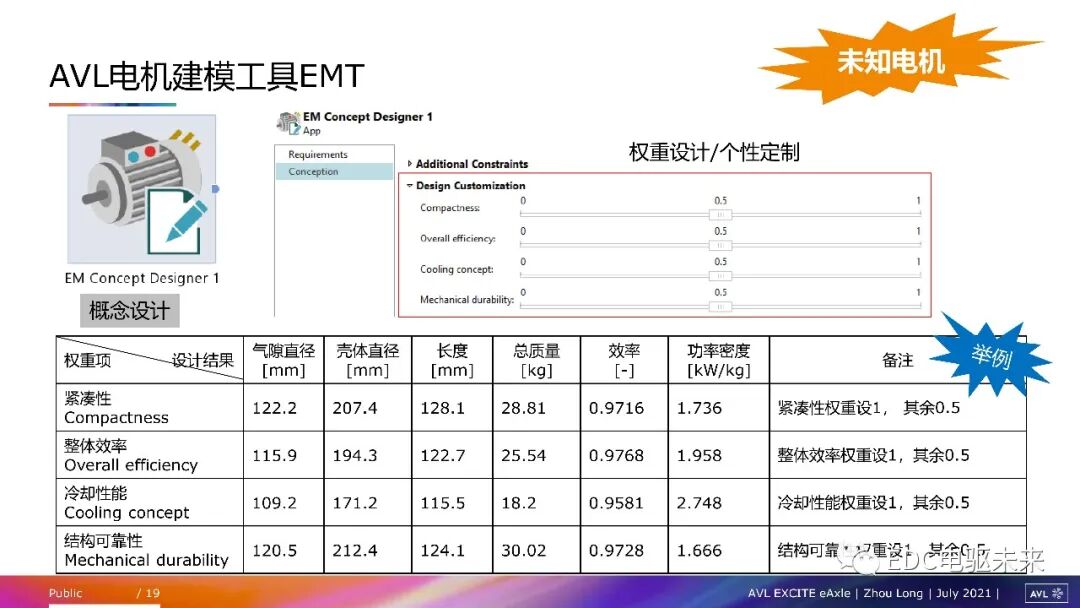Click the 紧凑性 Compactness table row label
Screen dimensions: 1080x608
(116, 408)
